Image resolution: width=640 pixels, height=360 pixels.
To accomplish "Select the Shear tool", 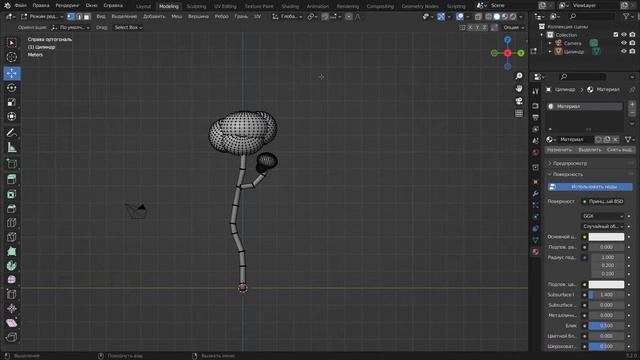I will coord(11,323).
